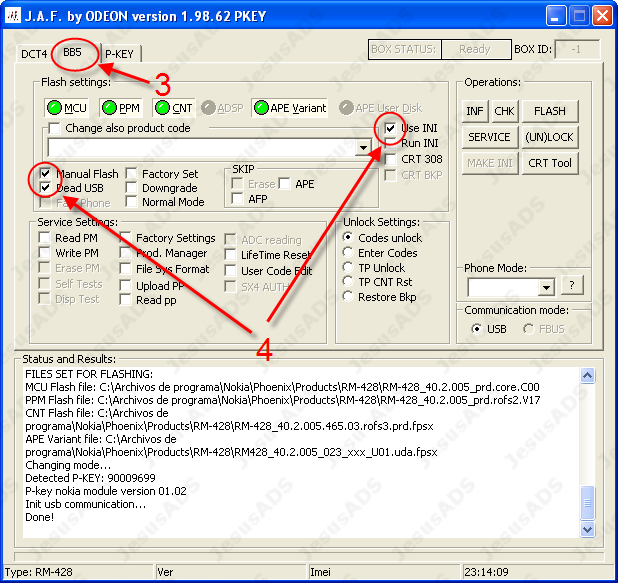Click the 'Init usb communication...' log line
The height and width of the screenshot is (583, 618).
[86, 504]
